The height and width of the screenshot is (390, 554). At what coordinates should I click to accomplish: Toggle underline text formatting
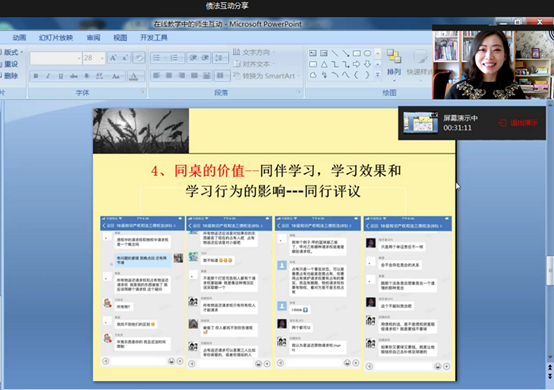coord(61,76)
